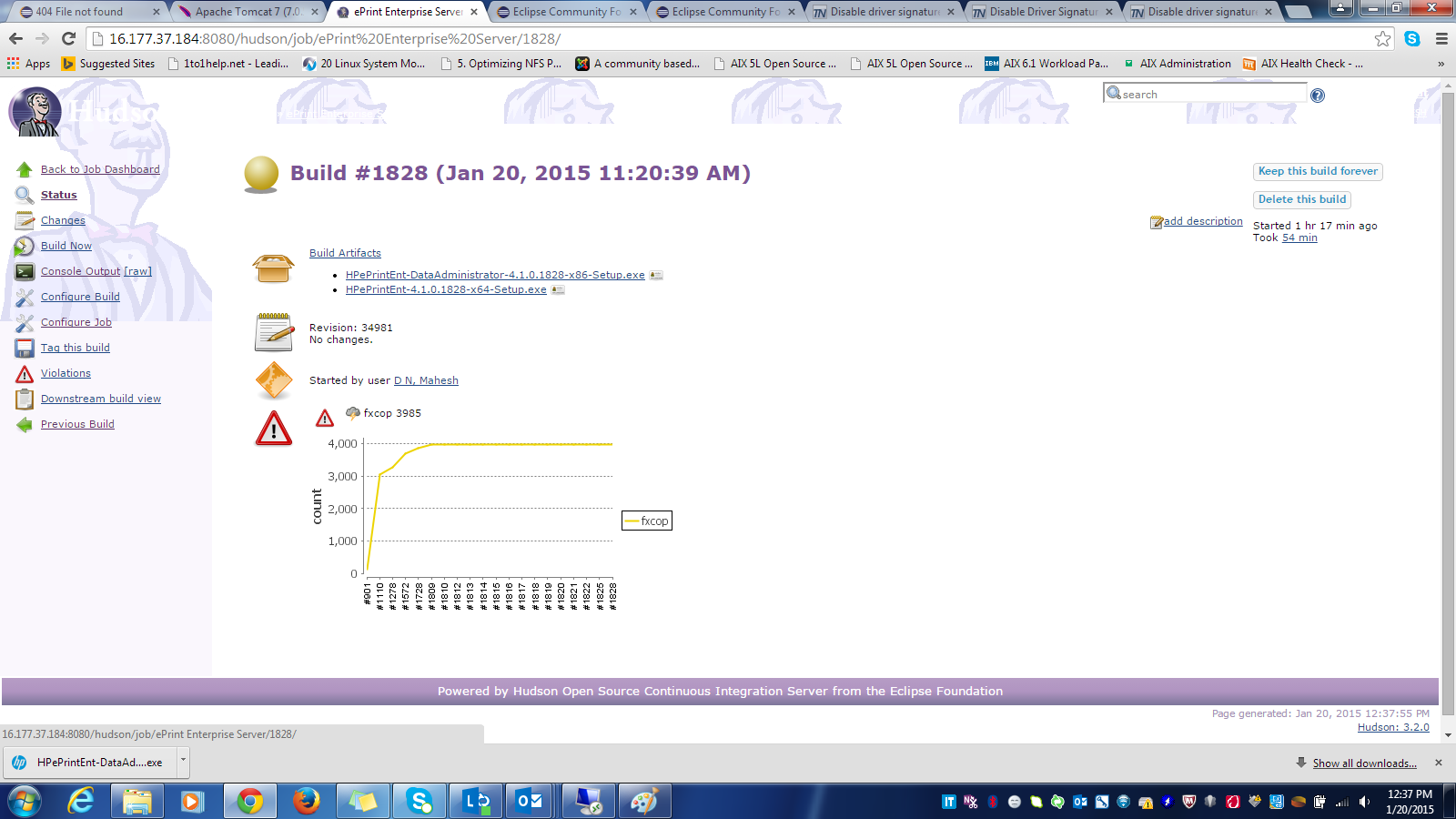
Task: Open the AIX Administration bookmark
Action: (x=1177, y=64)
